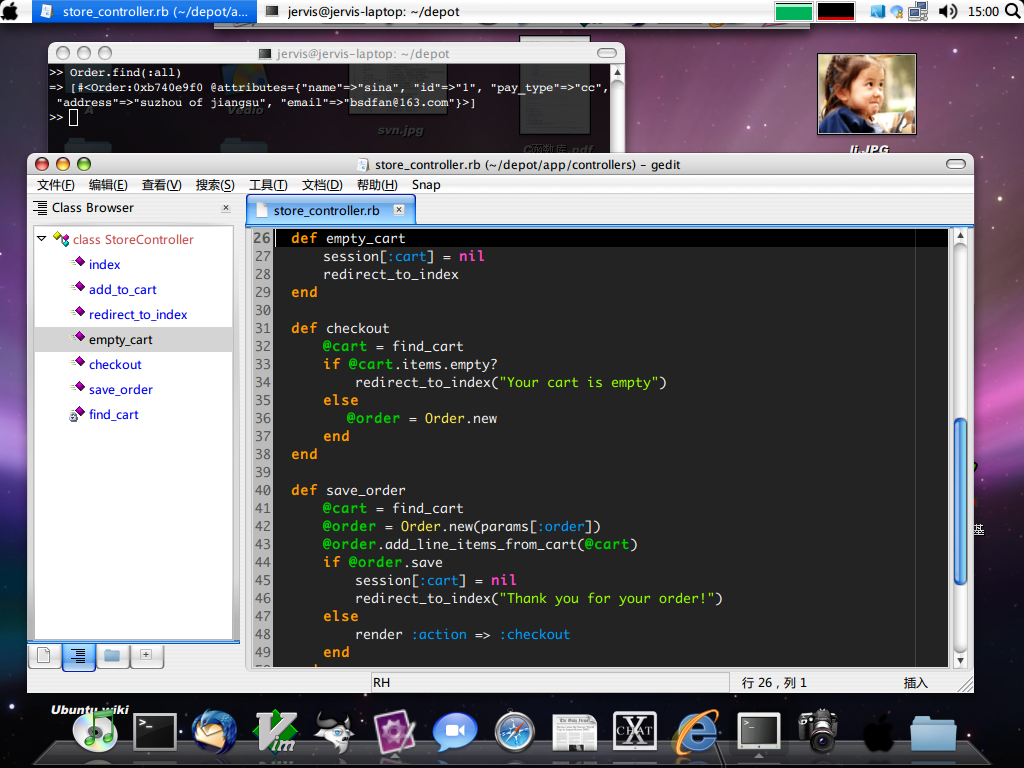The width and height of the screenshot is (1024, 768).
Task: Click the editor scrollbar down arrow
Action: pos(960,660)
